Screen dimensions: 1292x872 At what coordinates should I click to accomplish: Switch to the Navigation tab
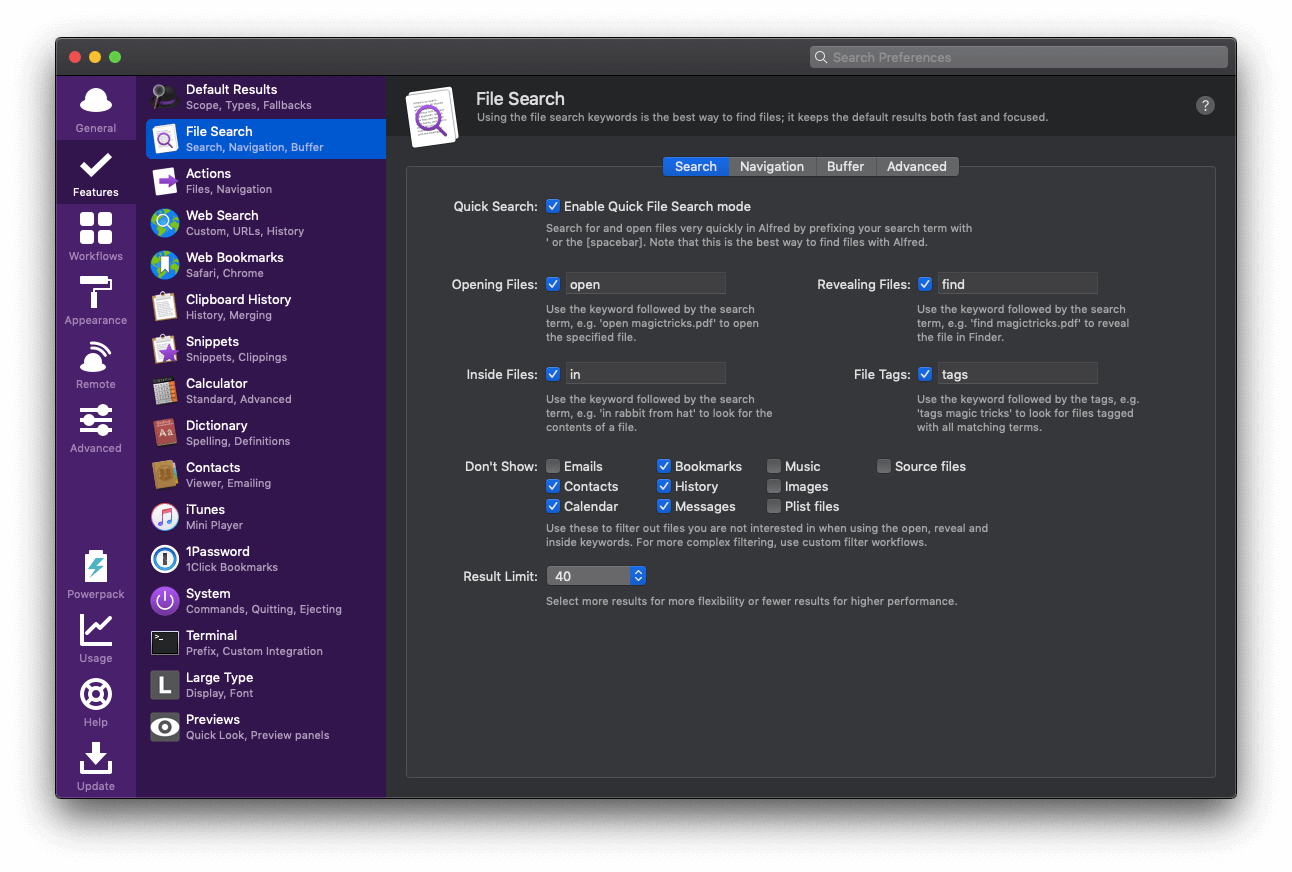tap(772, 166)
